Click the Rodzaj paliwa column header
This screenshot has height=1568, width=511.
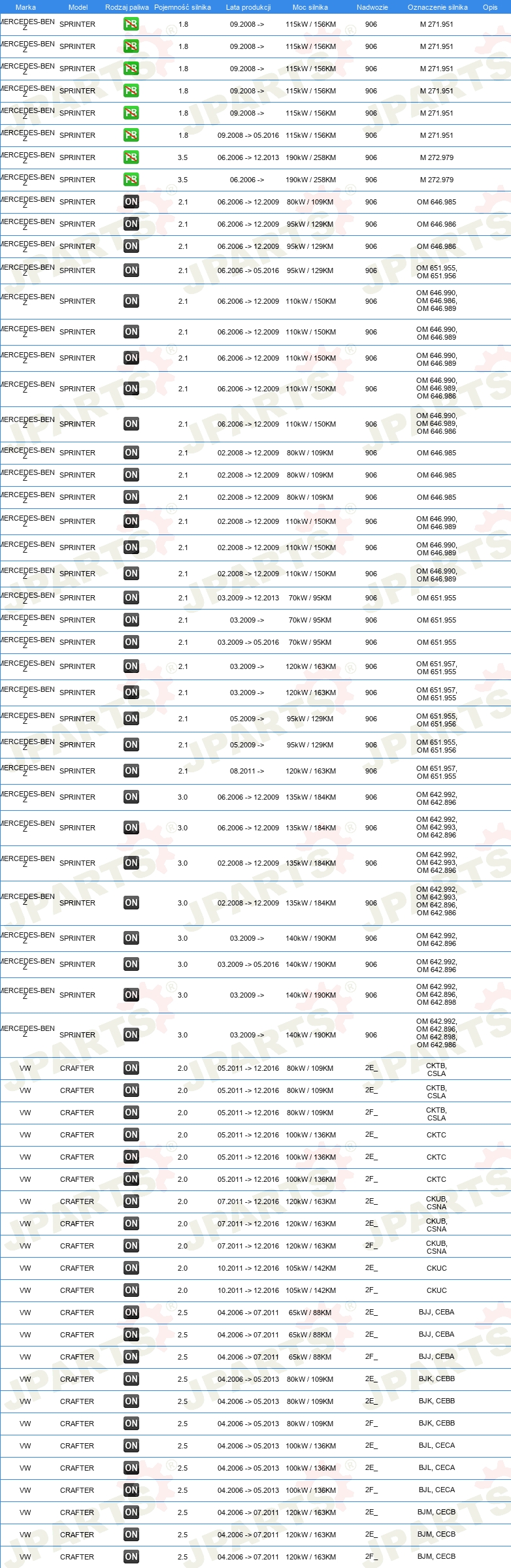point(127,7)
